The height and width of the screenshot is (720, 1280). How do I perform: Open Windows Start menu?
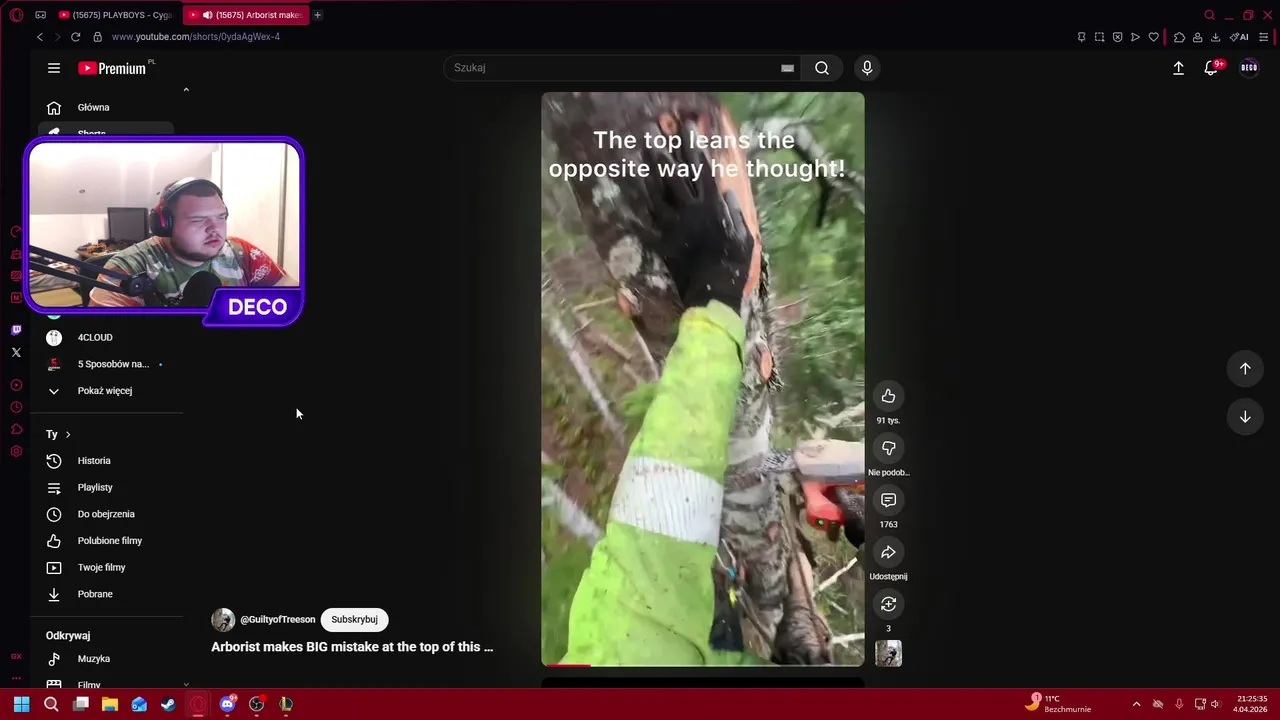pyautogui.click(x=21, y=704)
